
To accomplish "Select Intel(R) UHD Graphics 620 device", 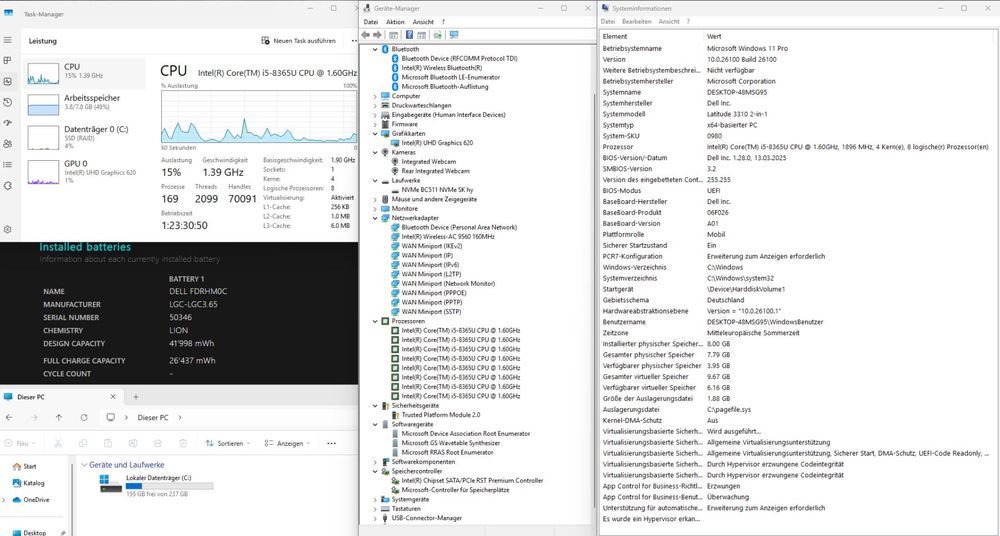I will 439,143.
